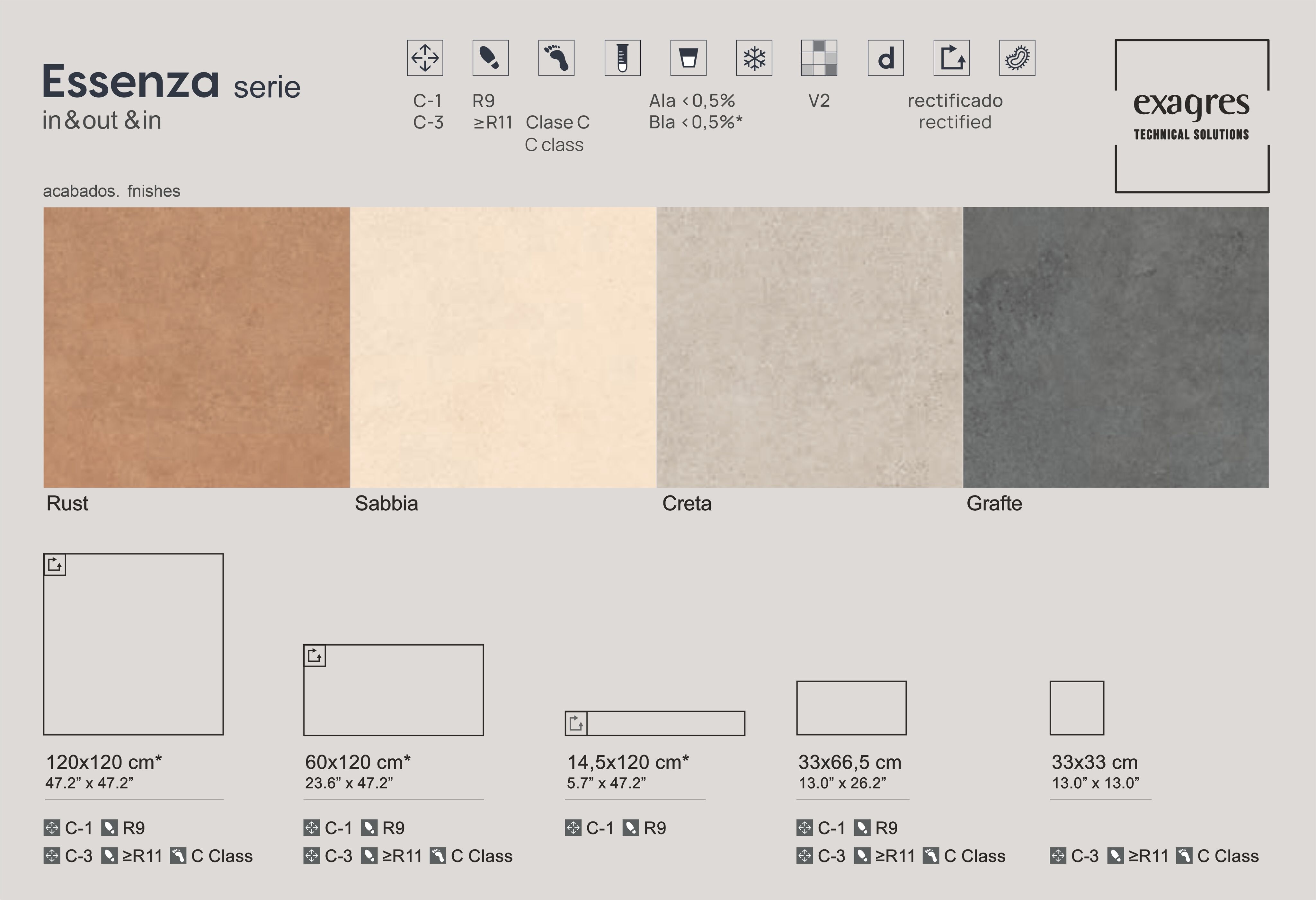
Task: Click the letter d icon
Action: (886, 58)
